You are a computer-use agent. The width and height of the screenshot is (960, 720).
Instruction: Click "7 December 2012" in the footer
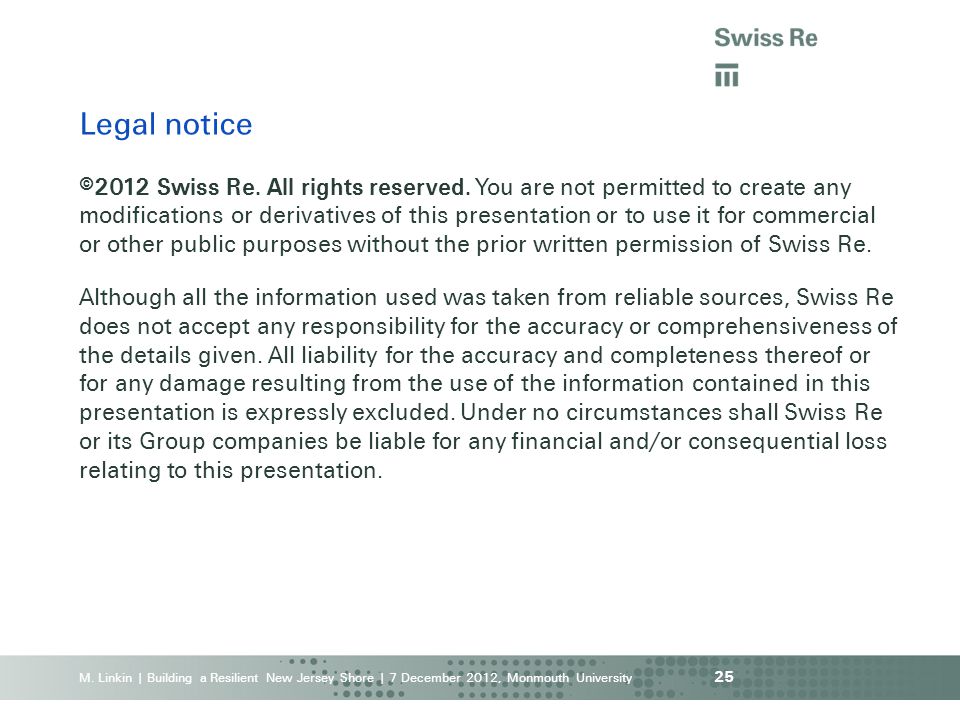(444, 678)
